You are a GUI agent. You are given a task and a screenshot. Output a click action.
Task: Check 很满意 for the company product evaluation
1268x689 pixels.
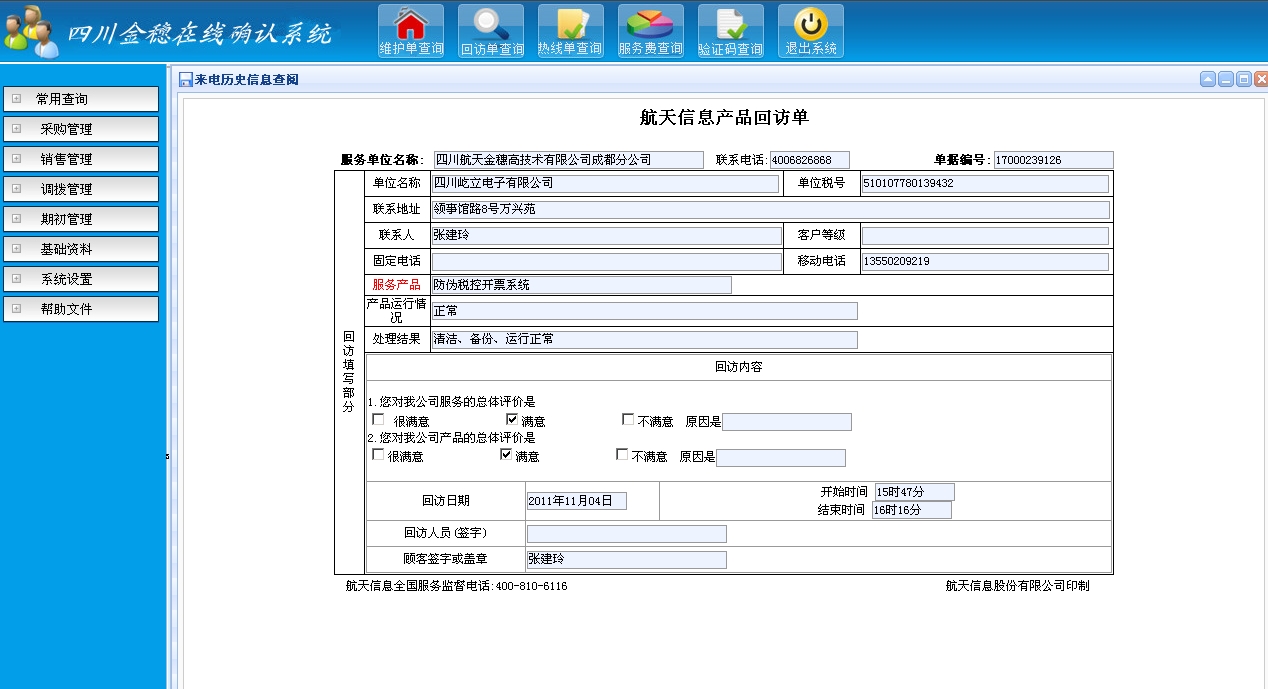378,455
